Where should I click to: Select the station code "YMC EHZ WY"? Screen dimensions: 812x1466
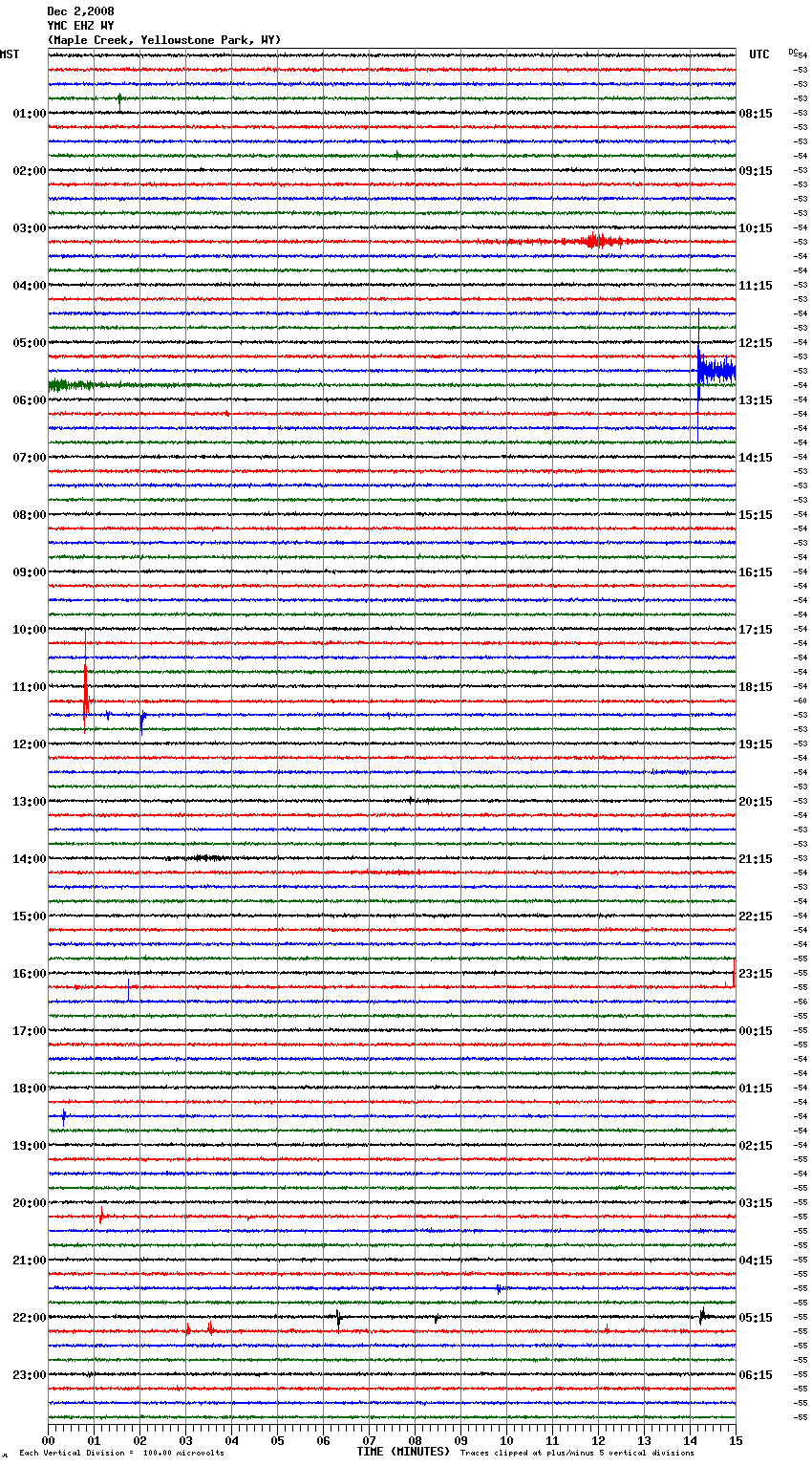80,26
